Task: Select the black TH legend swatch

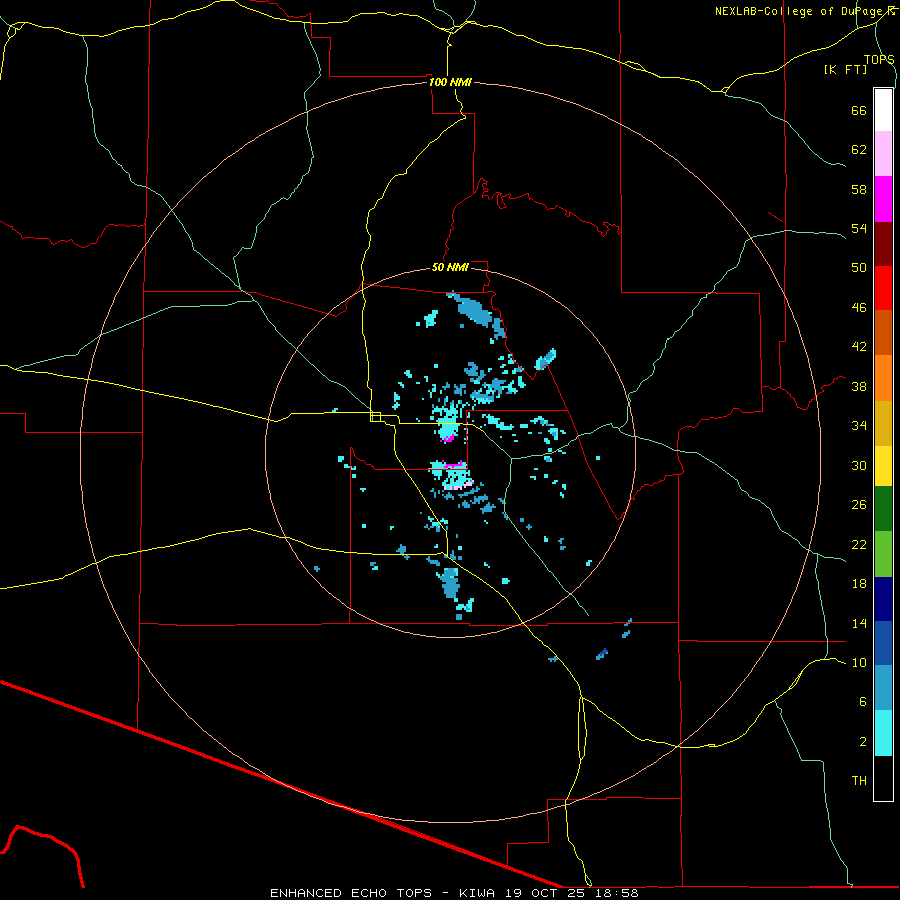Action: coord(883,778)
